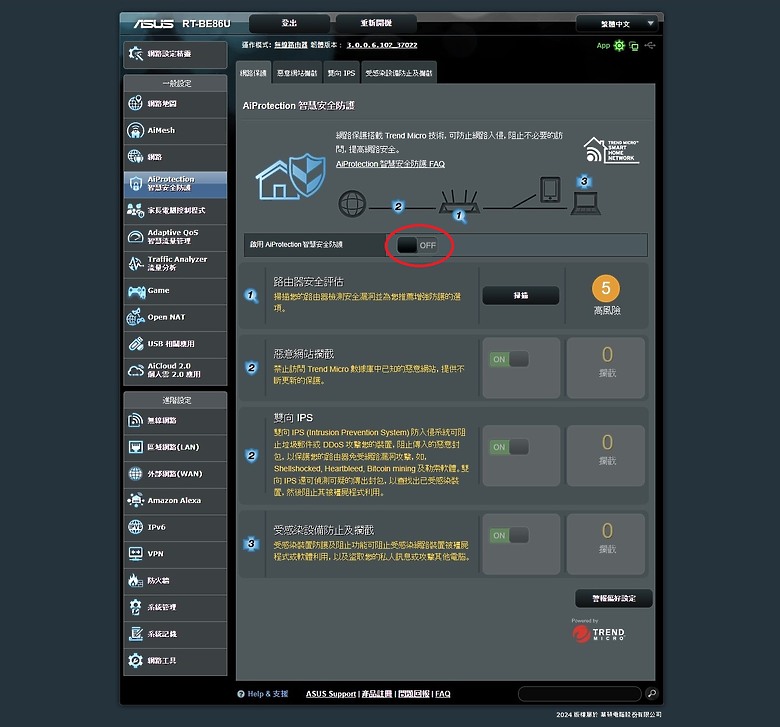Viewport: 780px width, 727px height.
Task: Click the malicious sites blocked count 0
Action: (607, 355)
